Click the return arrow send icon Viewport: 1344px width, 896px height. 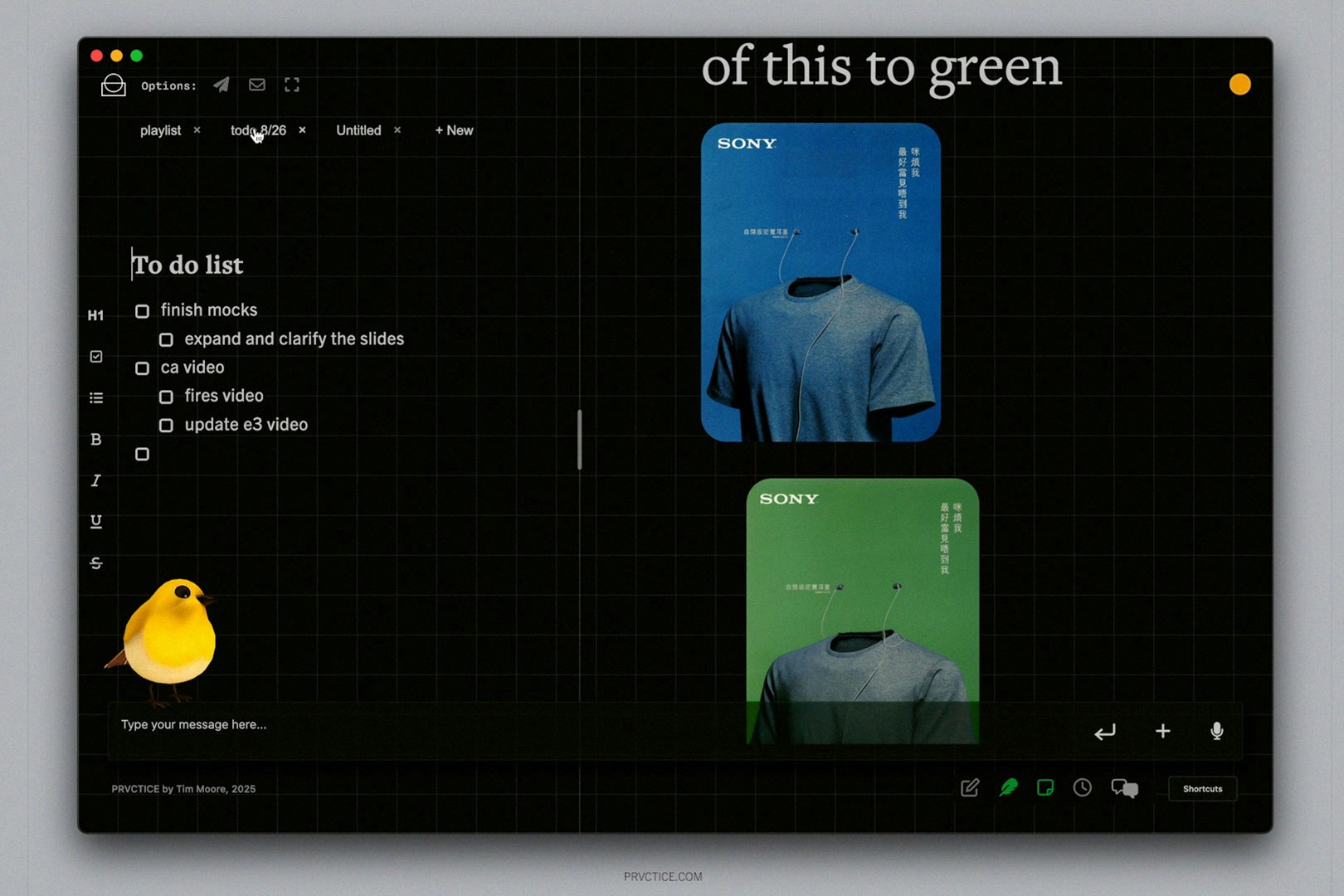[x=1105, y=732]
